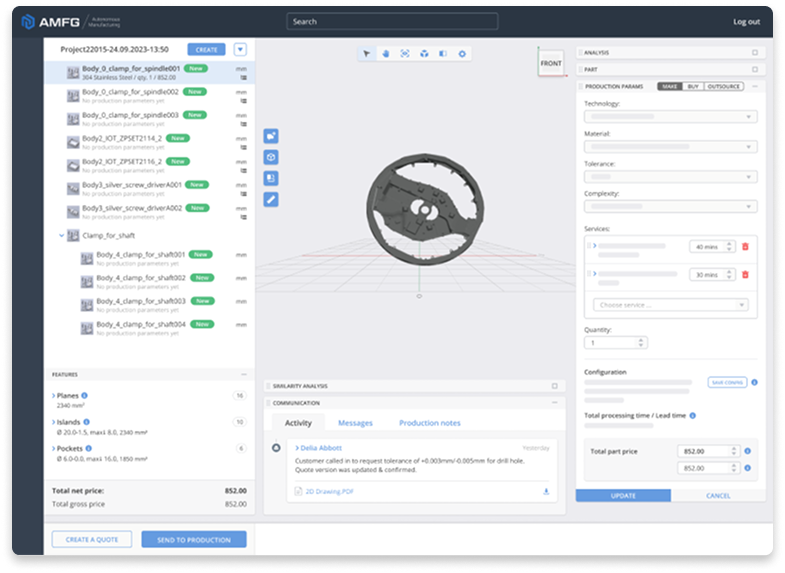Click the FRONT orientation cube
Screen dimensions: 785x573
[x=551, y=64]
